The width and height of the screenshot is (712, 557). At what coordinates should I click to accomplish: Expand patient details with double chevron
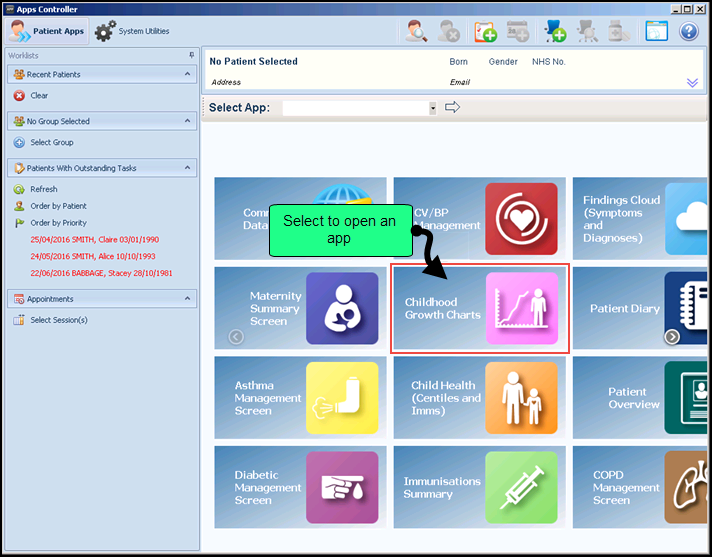[x=692, y=83]
